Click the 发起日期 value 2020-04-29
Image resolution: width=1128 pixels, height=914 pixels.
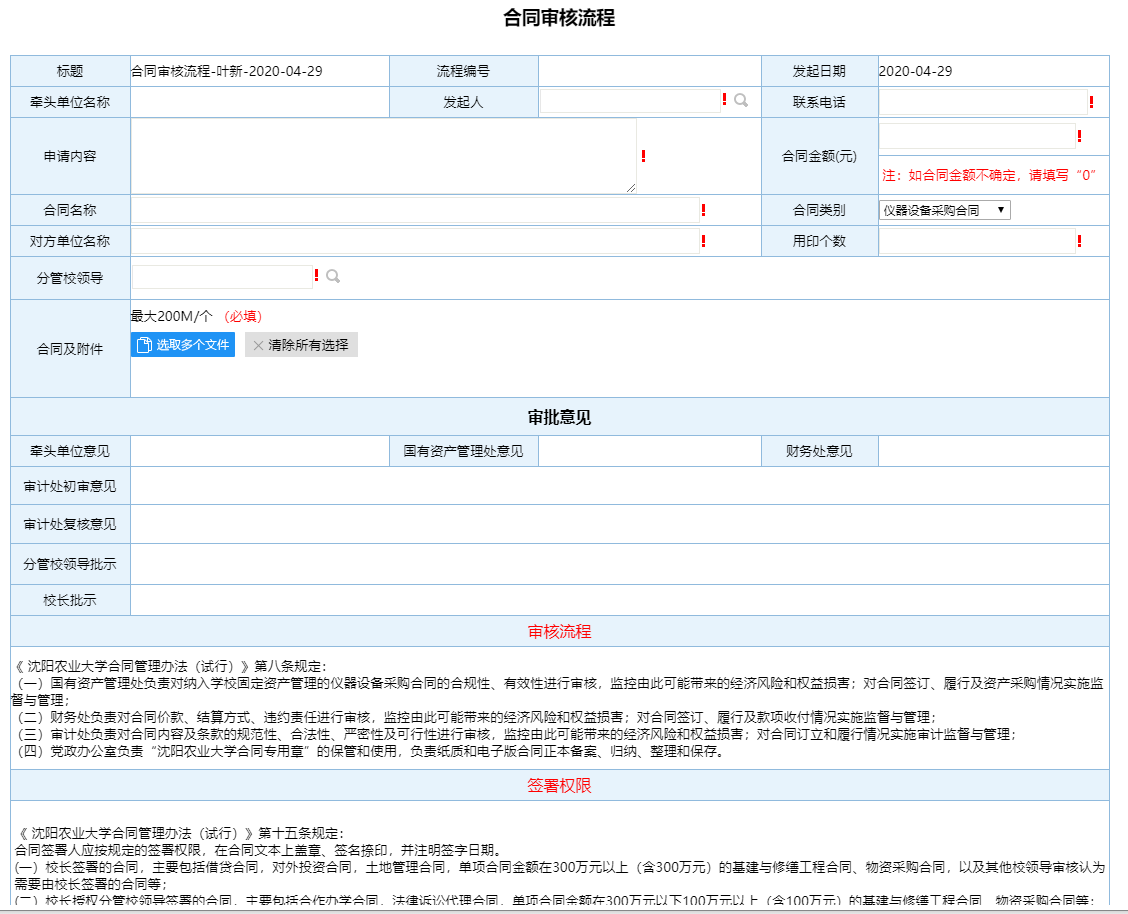coord(915,71)
